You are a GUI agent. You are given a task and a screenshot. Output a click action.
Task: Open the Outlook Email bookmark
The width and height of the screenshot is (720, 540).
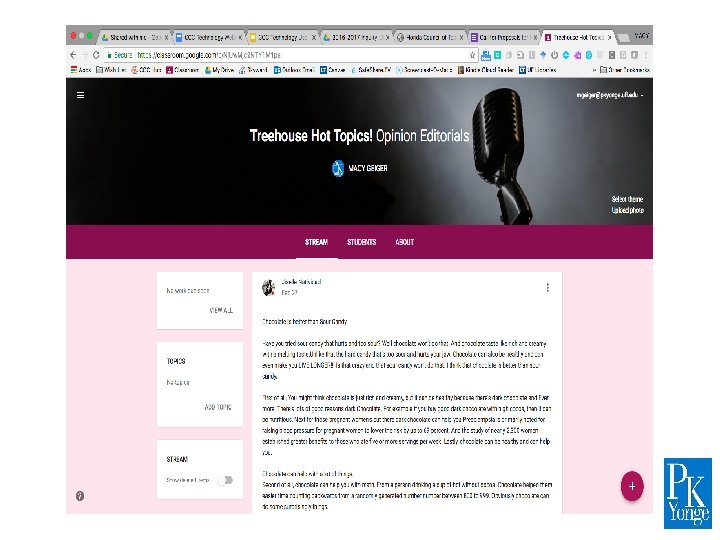[294, 70]
